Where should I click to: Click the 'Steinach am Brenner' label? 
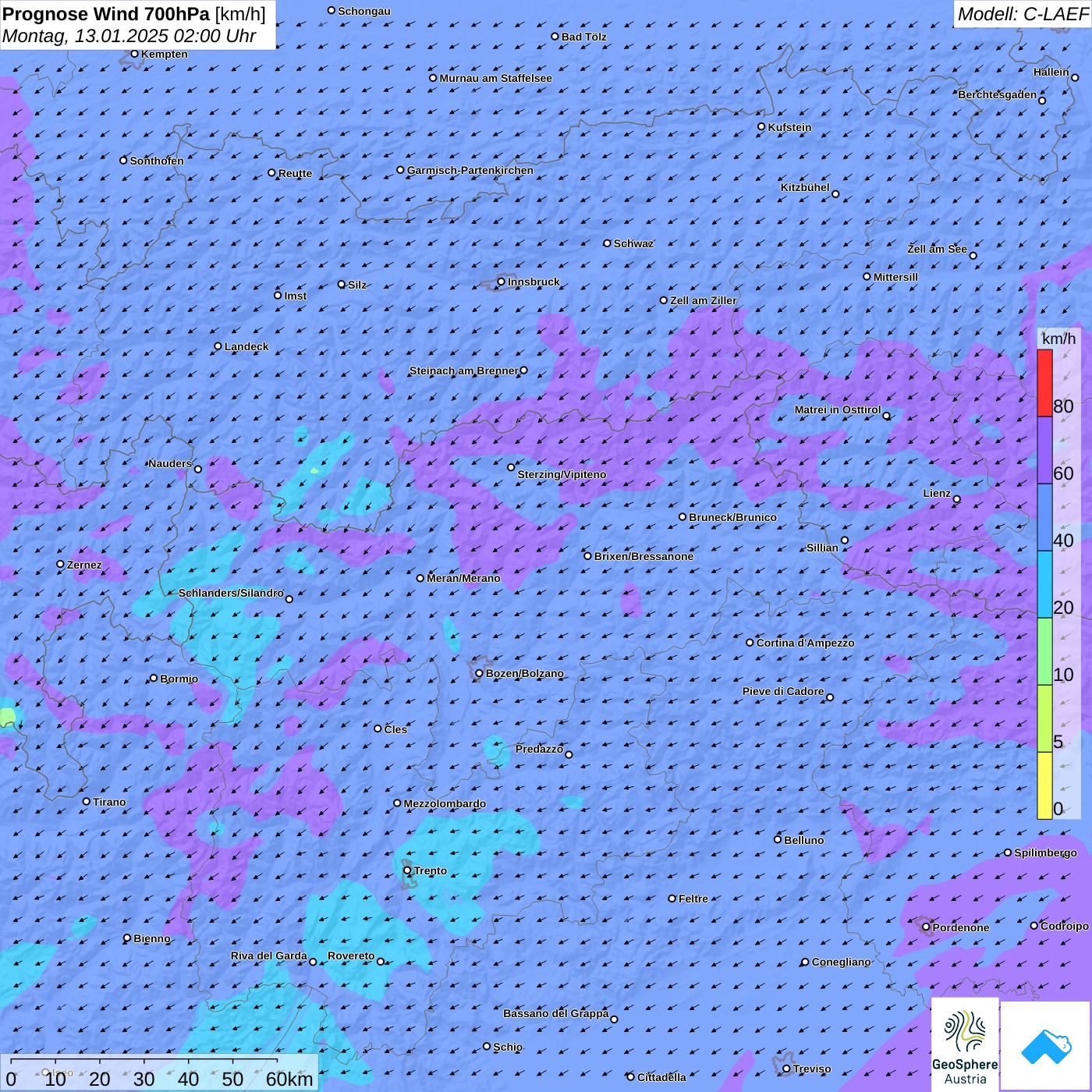(463, 370)
